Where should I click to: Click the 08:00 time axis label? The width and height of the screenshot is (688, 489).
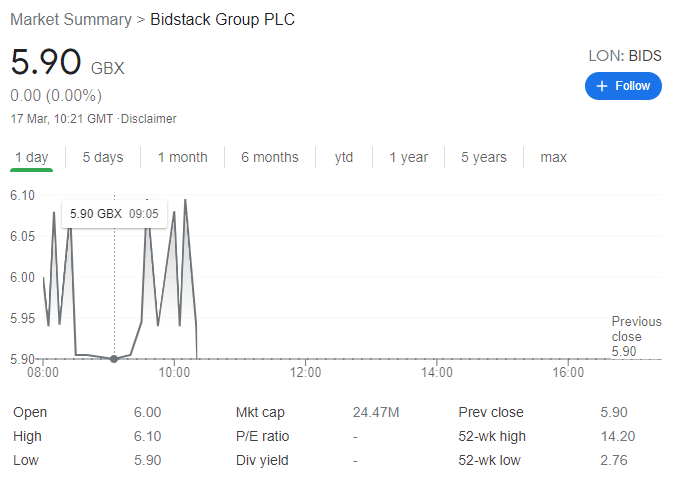coord(43,373)
